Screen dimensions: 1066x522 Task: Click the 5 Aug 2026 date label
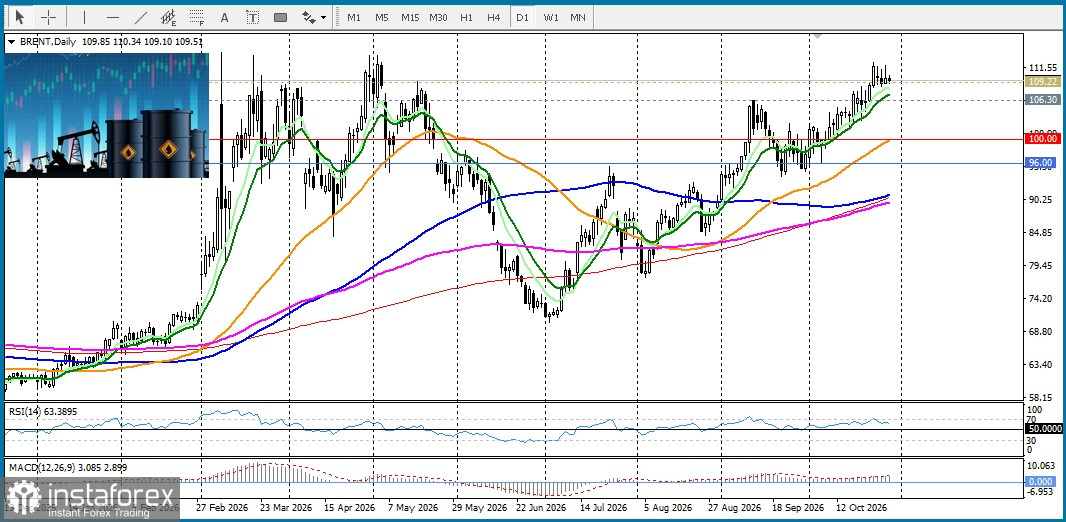point(669,508)
